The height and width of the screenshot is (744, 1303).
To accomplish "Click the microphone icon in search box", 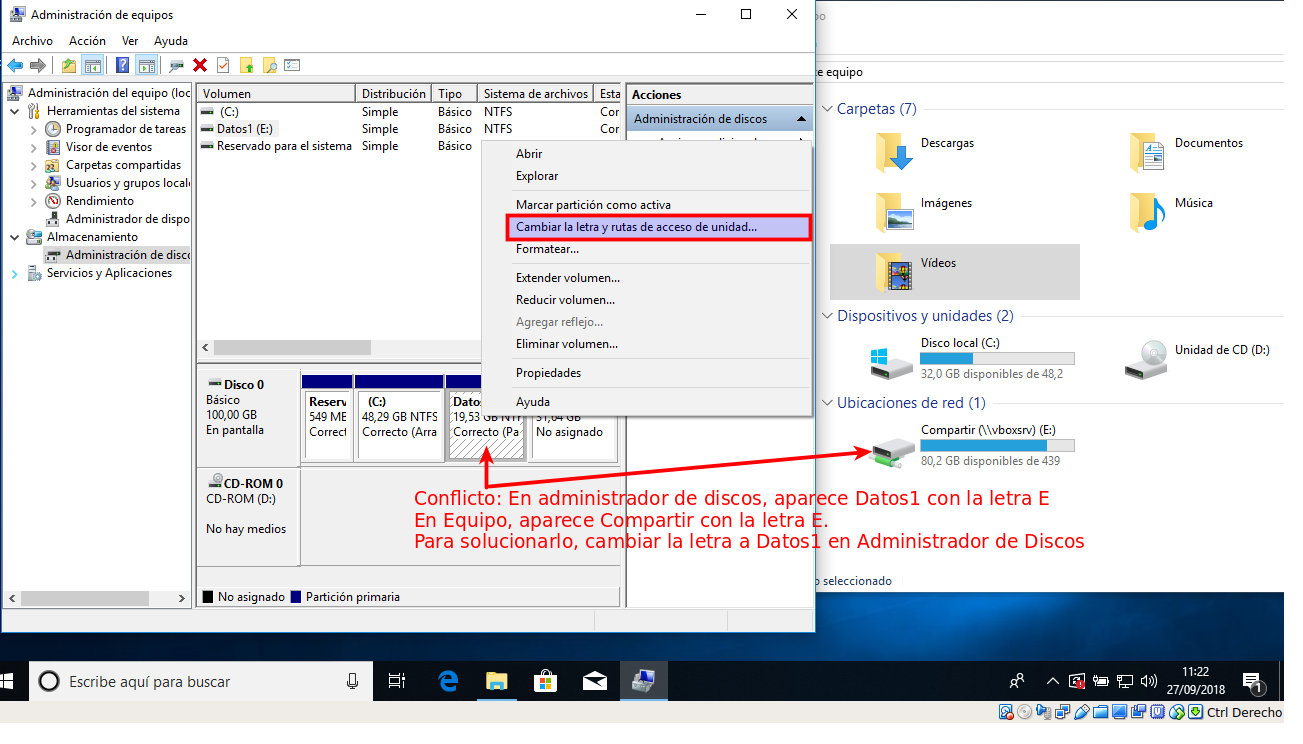I will [352, 681].
